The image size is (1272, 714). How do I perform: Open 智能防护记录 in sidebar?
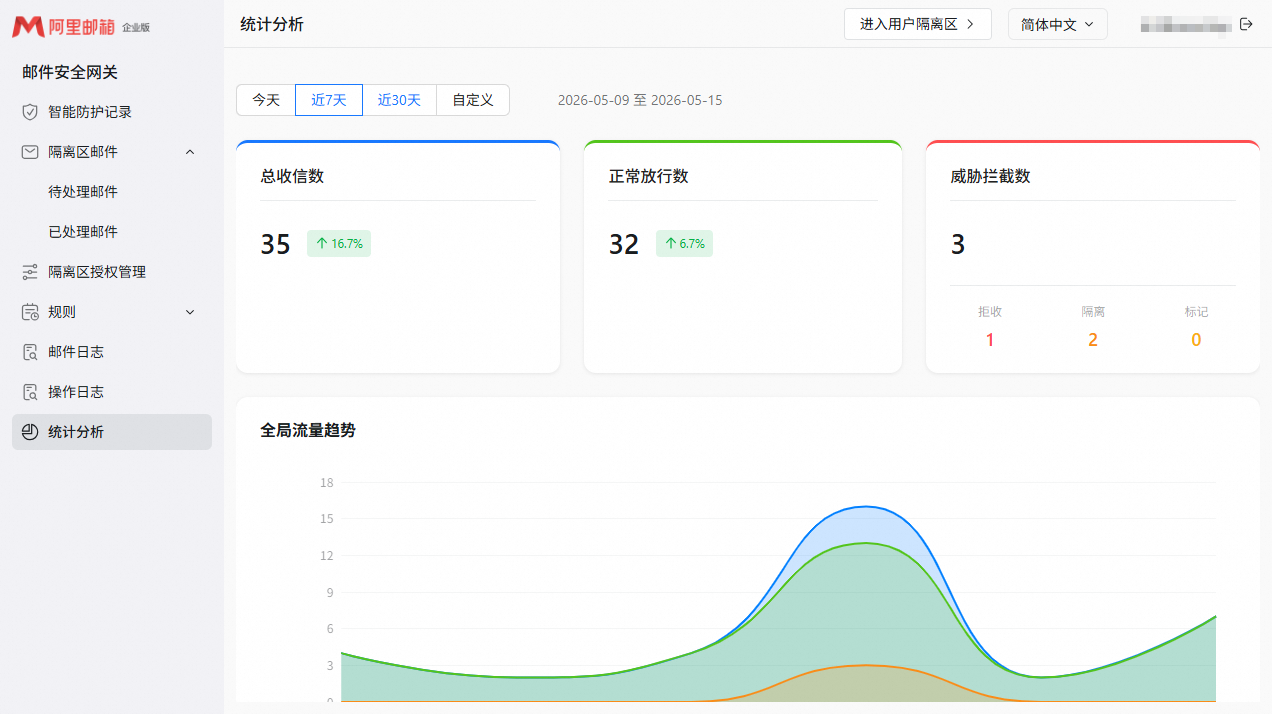point(112,112)
